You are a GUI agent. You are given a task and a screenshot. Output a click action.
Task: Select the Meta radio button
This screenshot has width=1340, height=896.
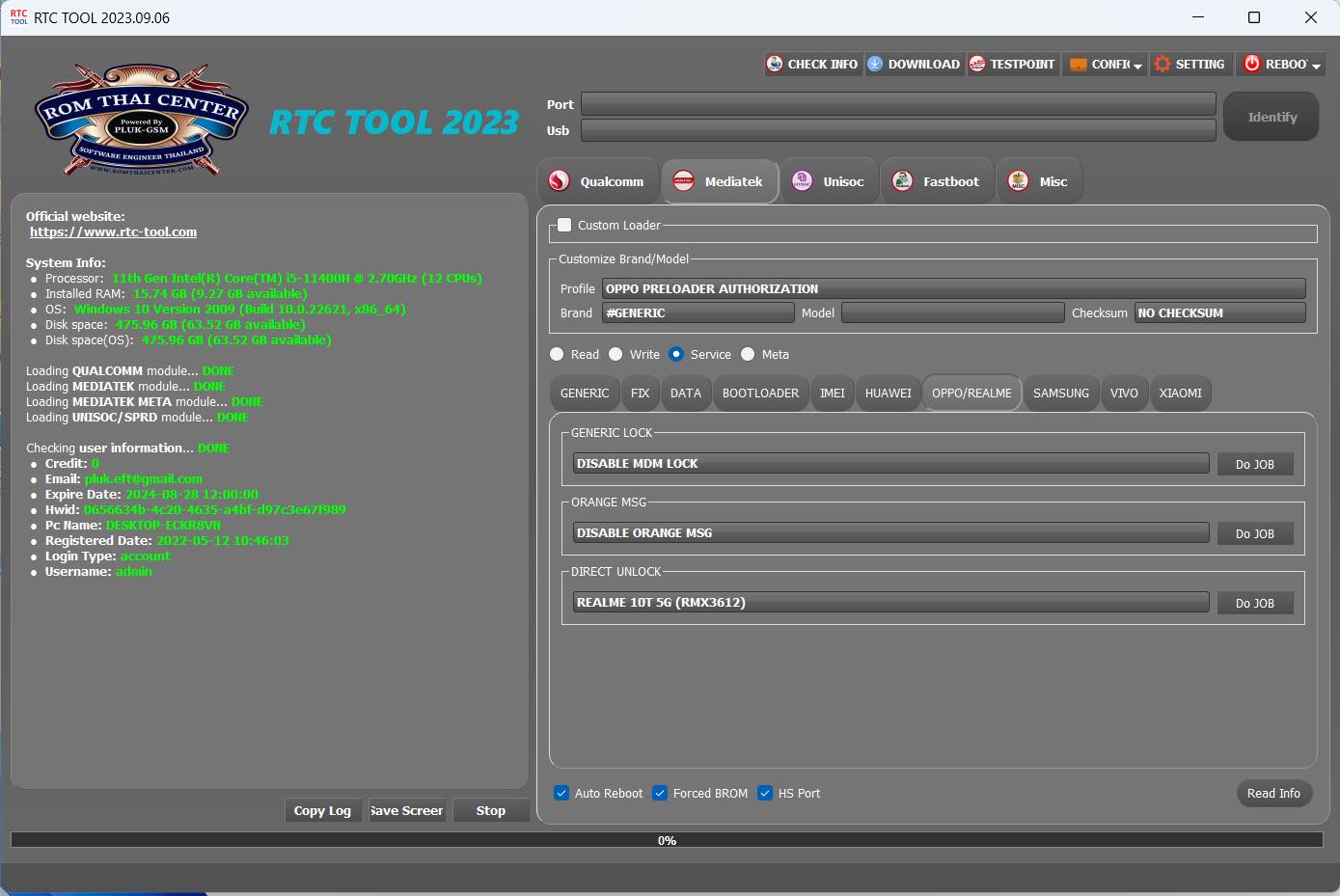point(748,354)
